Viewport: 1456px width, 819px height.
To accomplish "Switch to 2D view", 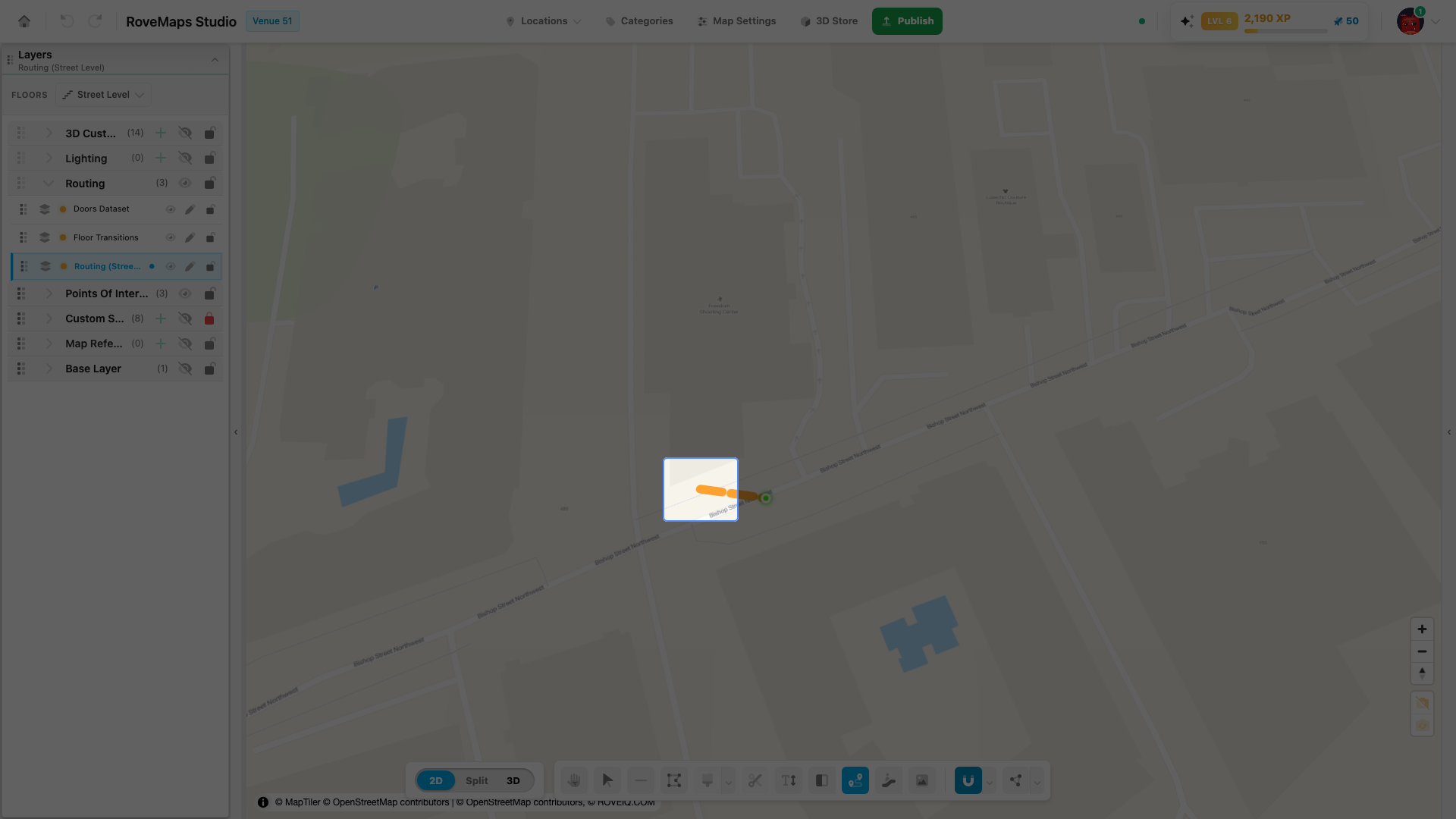I will 436,781.
